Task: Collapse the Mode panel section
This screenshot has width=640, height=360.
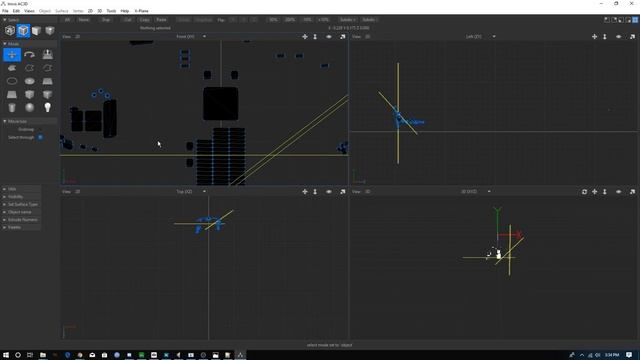Action: [4, 44]
